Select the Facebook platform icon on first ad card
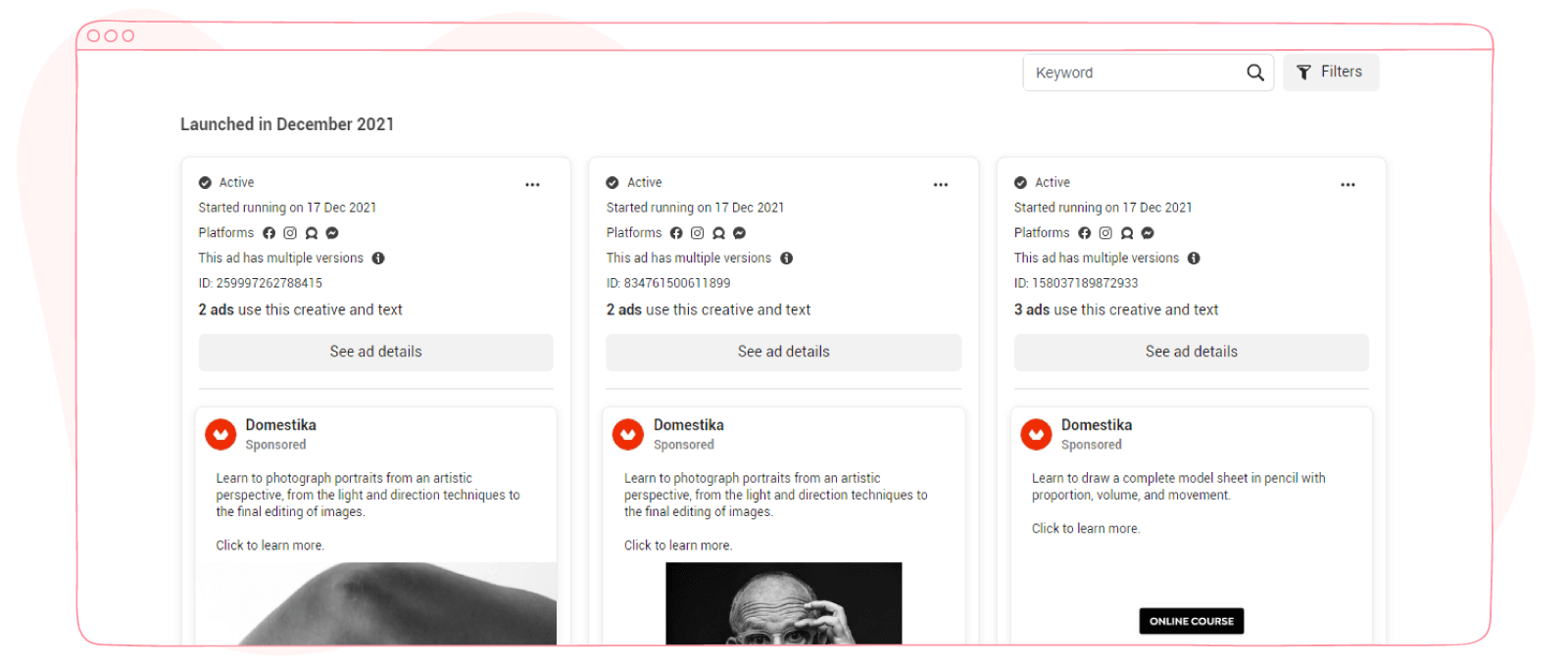The height and width of the screenshot is (666, 1568). coord(269,232)
